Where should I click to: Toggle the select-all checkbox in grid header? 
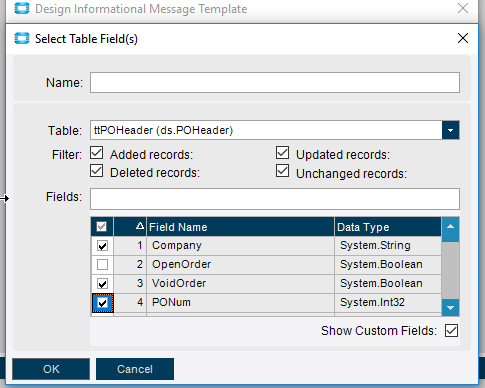[102, 227]
